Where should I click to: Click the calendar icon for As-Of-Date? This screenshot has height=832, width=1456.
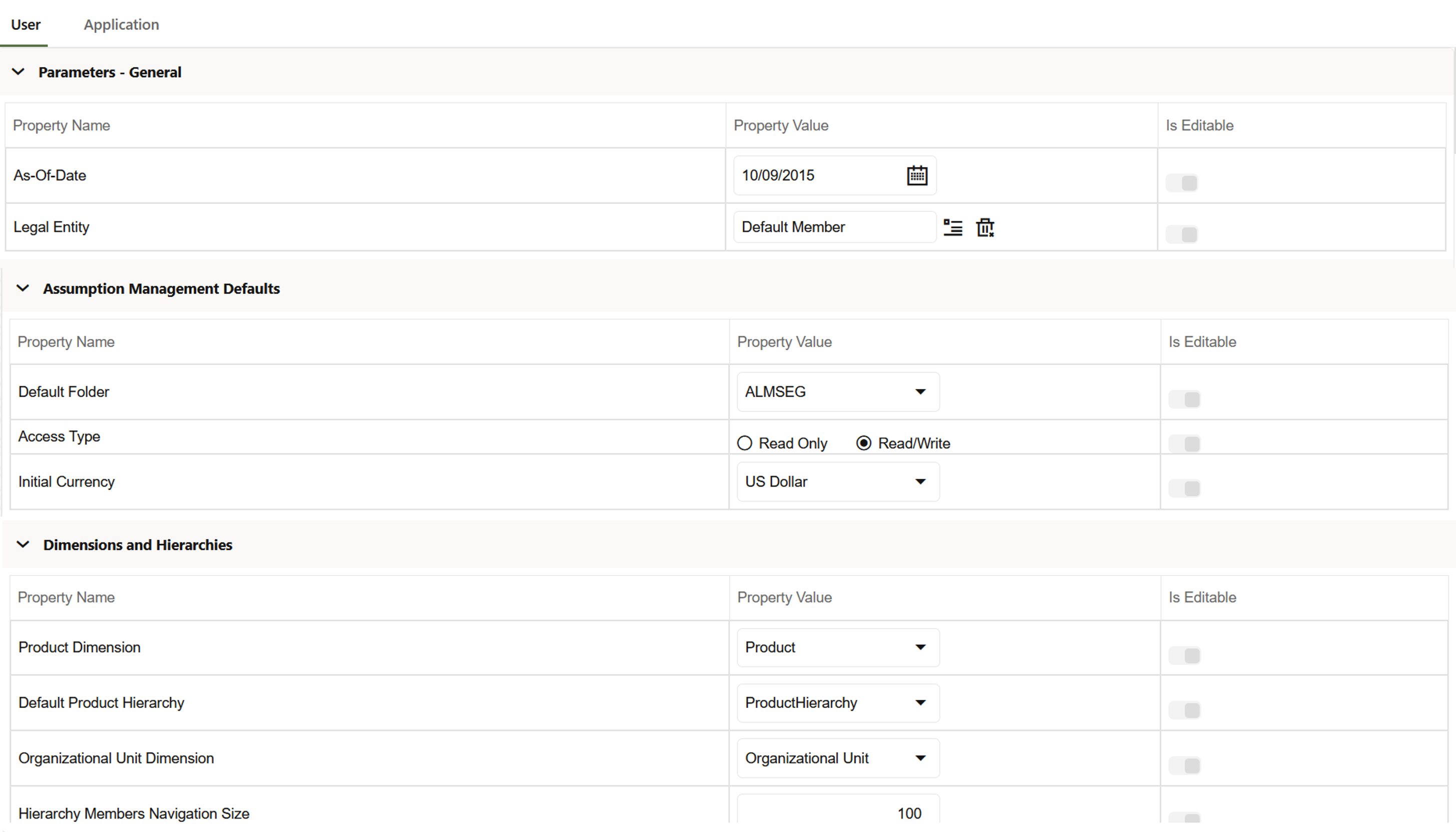click(x=917, y=175)
